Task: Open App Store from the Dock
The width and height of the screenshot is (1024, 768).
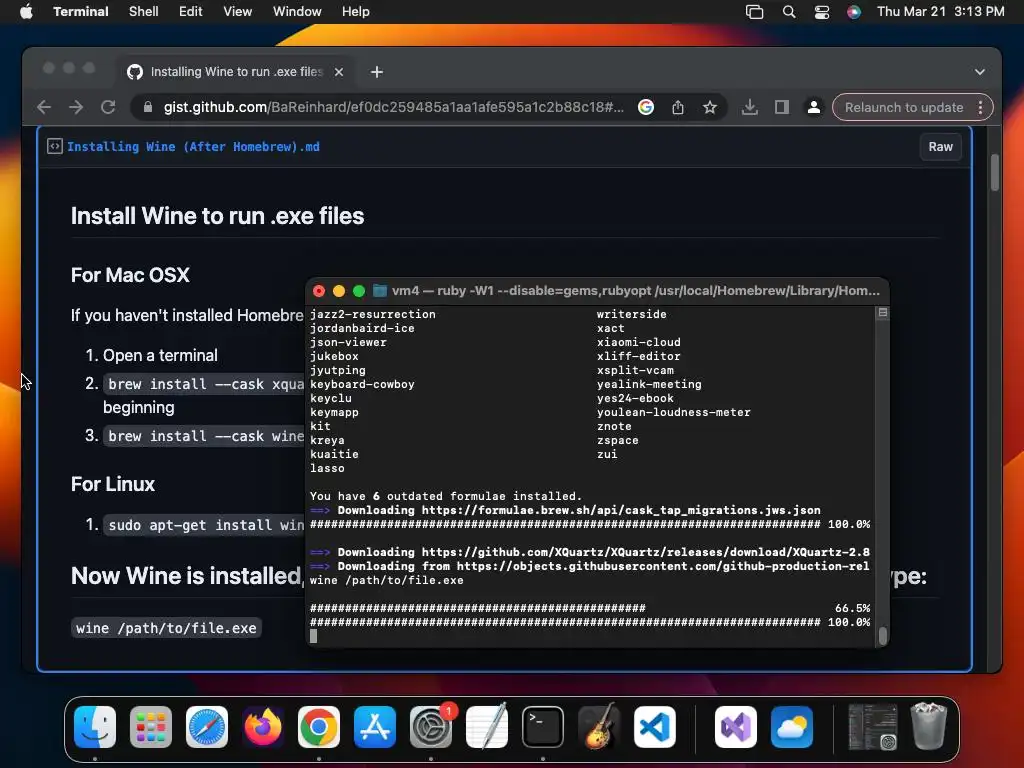Action: (x=375, y=727)
